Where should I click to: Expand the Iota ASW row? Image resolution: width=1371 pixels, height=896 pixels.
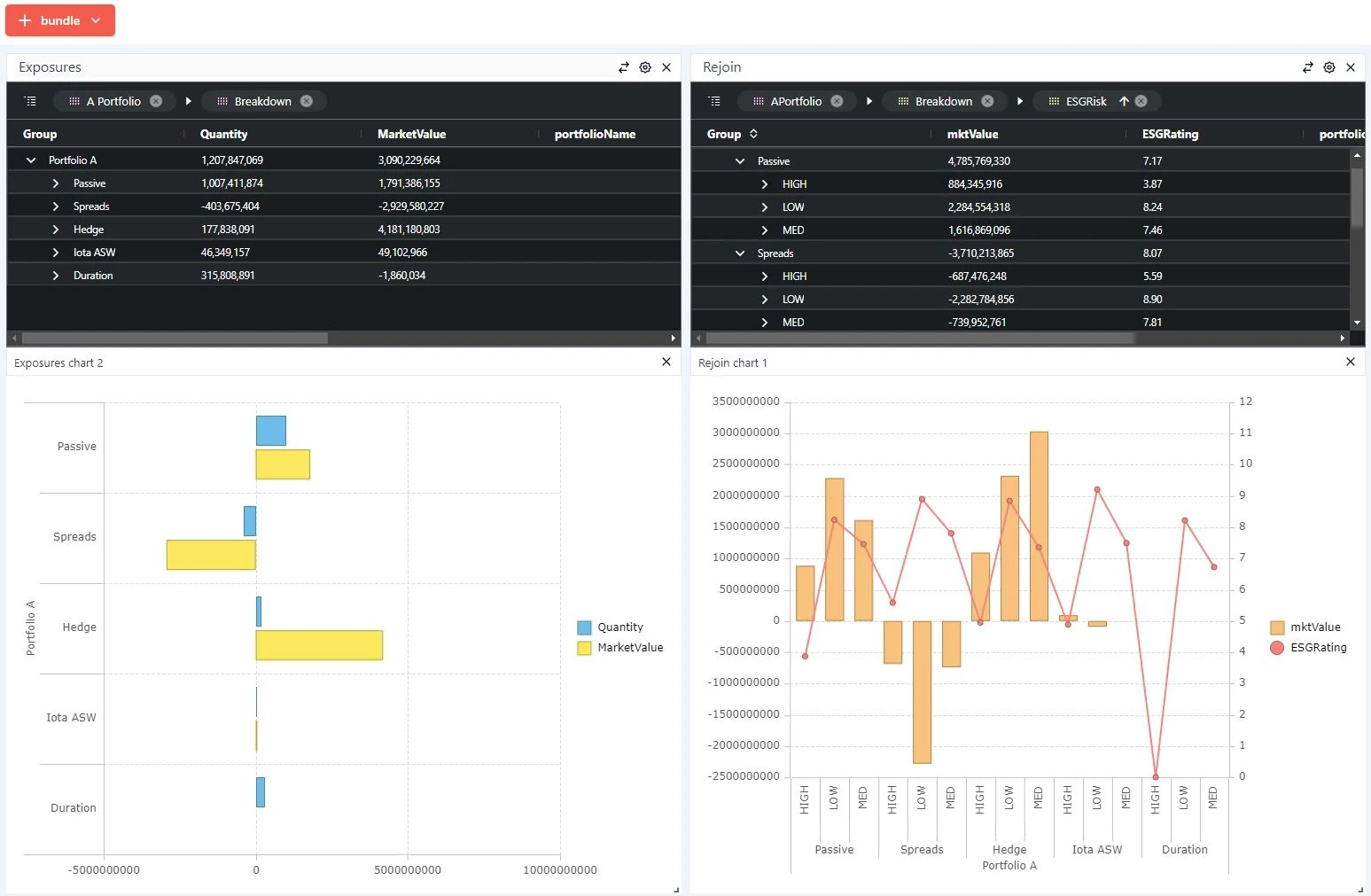tap(56, 253)
